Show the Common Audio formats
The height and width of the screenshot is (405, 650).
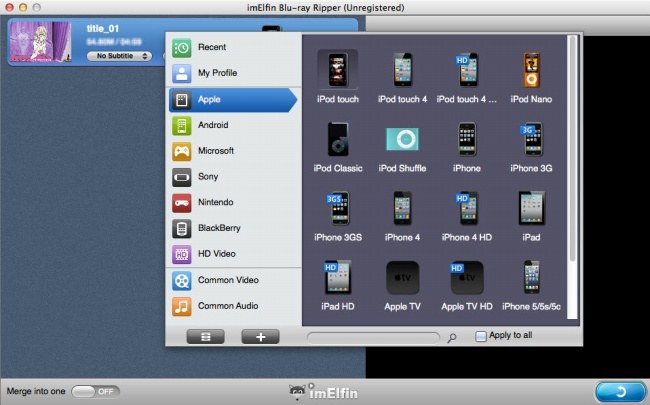click(233, 306)
